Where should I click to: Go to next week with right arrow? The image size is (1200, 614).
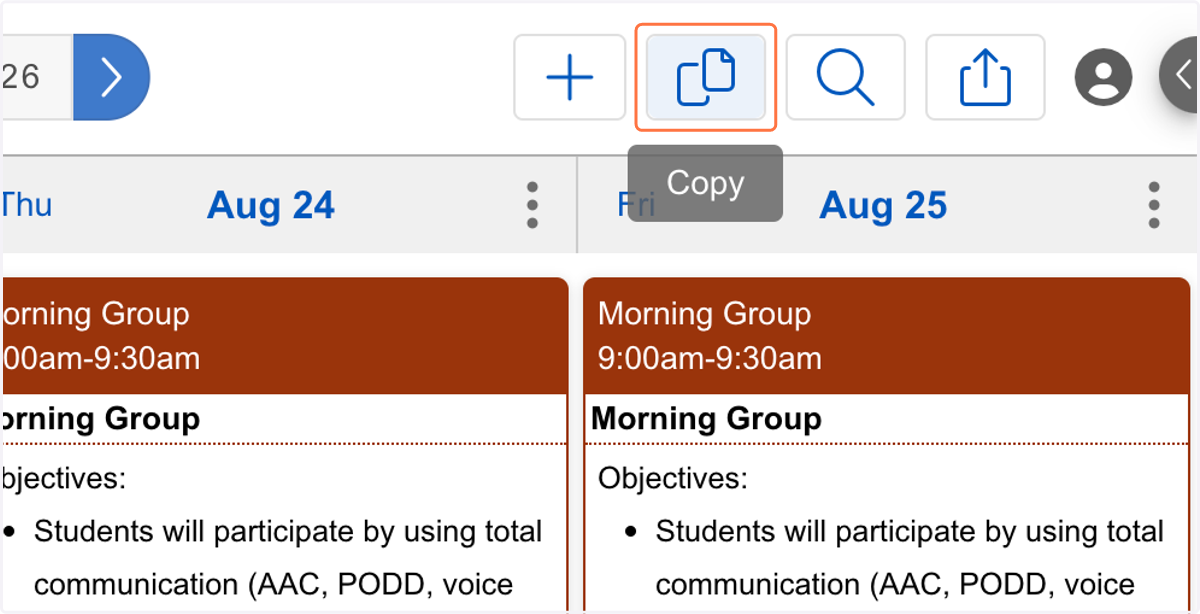[111, 77]
